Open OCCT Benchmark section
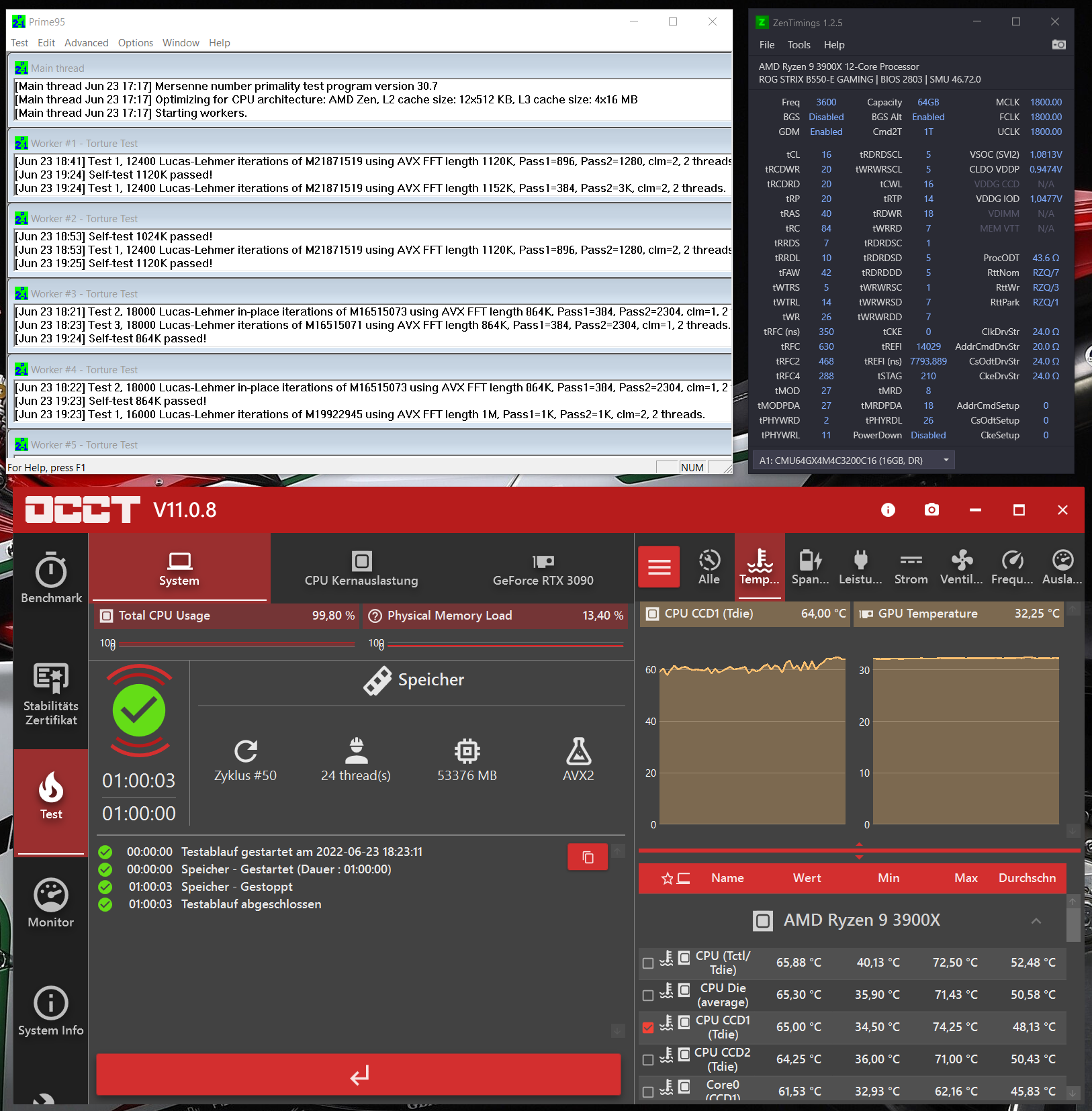 51,577
